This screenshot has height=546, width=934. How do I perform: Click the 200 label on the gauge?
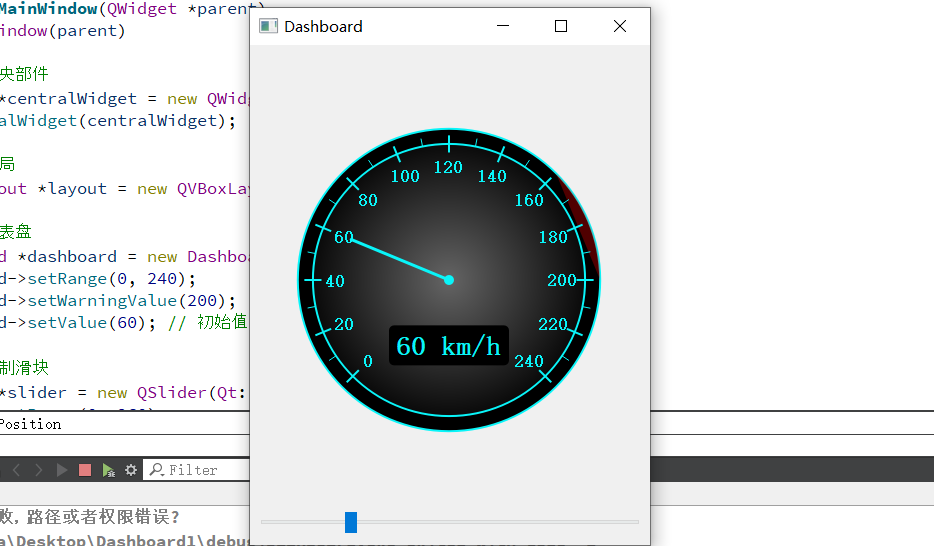562,280
